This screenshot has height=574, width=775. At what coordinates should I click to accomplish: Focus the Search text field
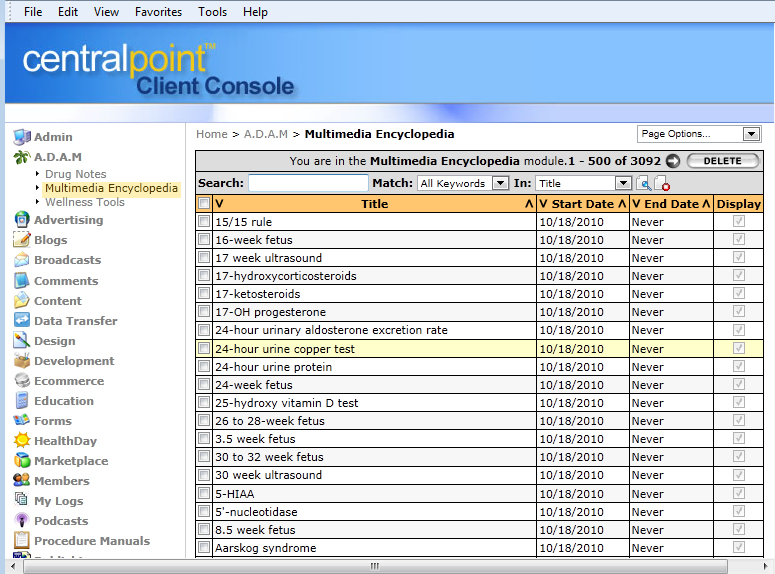click(308, 183)
